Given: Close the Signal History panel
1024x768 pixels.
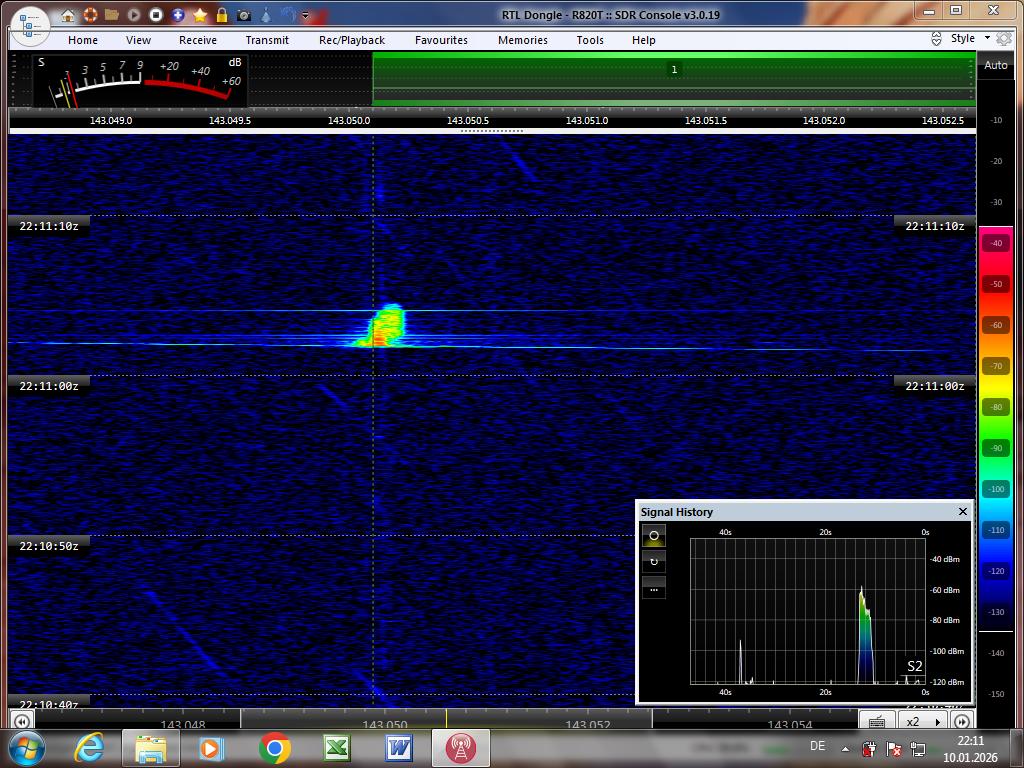Looking at the screenshot, I should point(963,511).
